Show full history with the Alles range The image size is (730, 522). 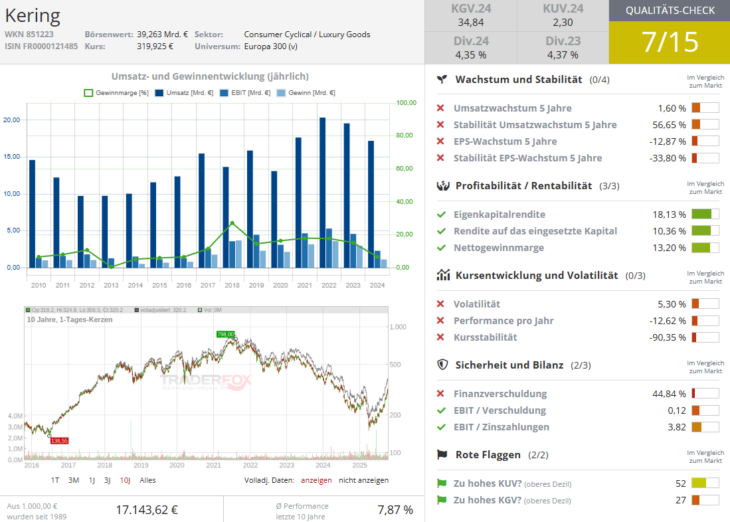pyautogui.click(x=147, y=480)
